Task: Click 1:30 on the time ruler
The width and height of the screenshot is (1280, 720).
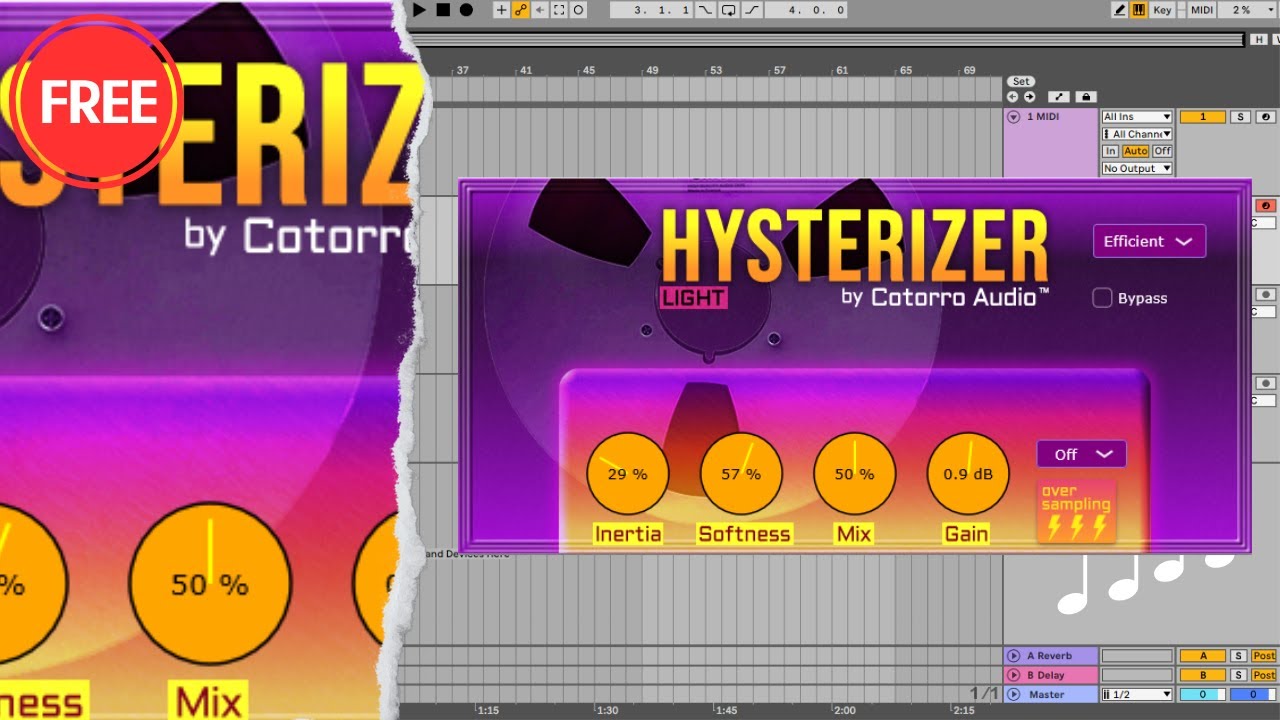Action: click(x=607, y=710)
